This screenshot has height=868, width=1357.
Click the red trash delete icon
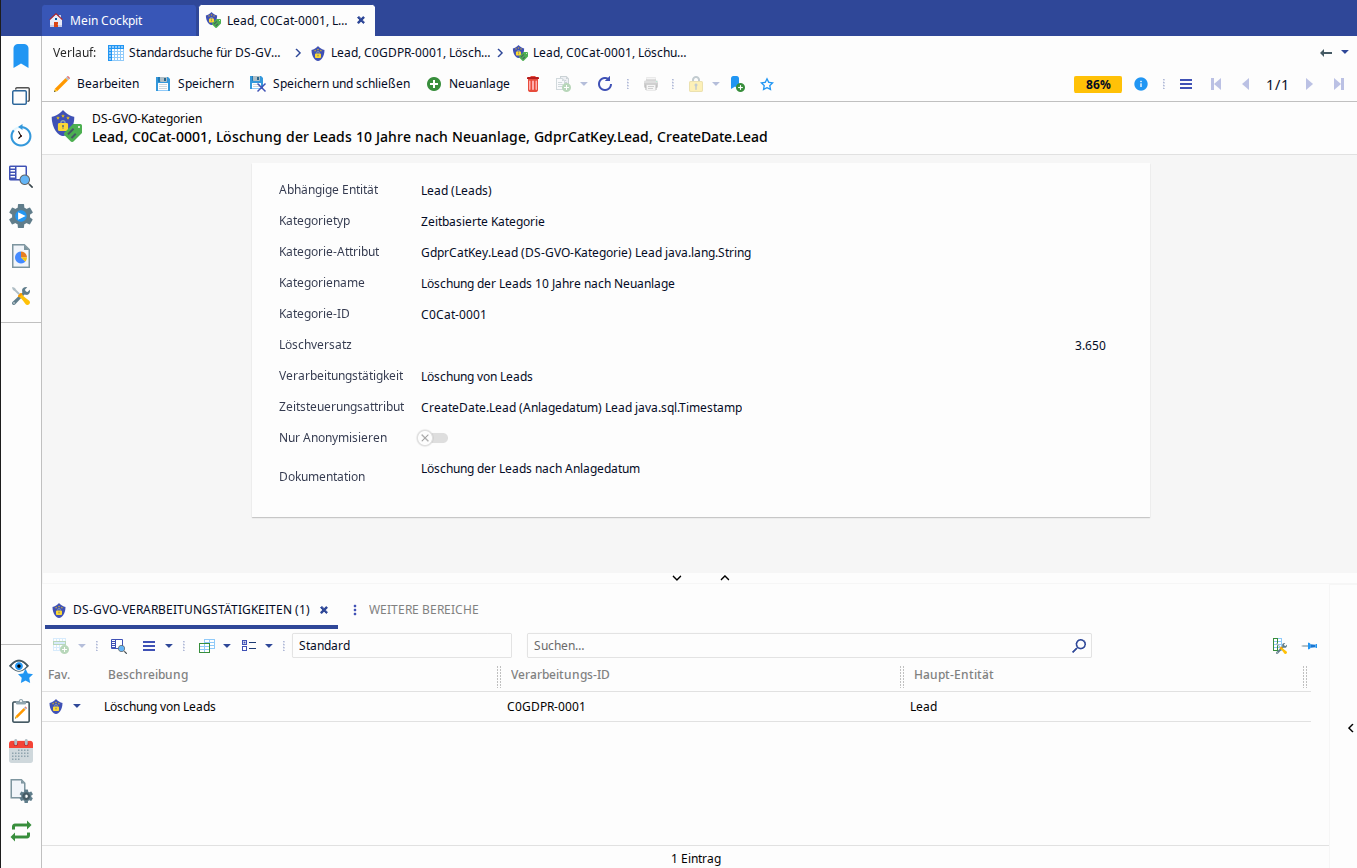tap(533, 84)
